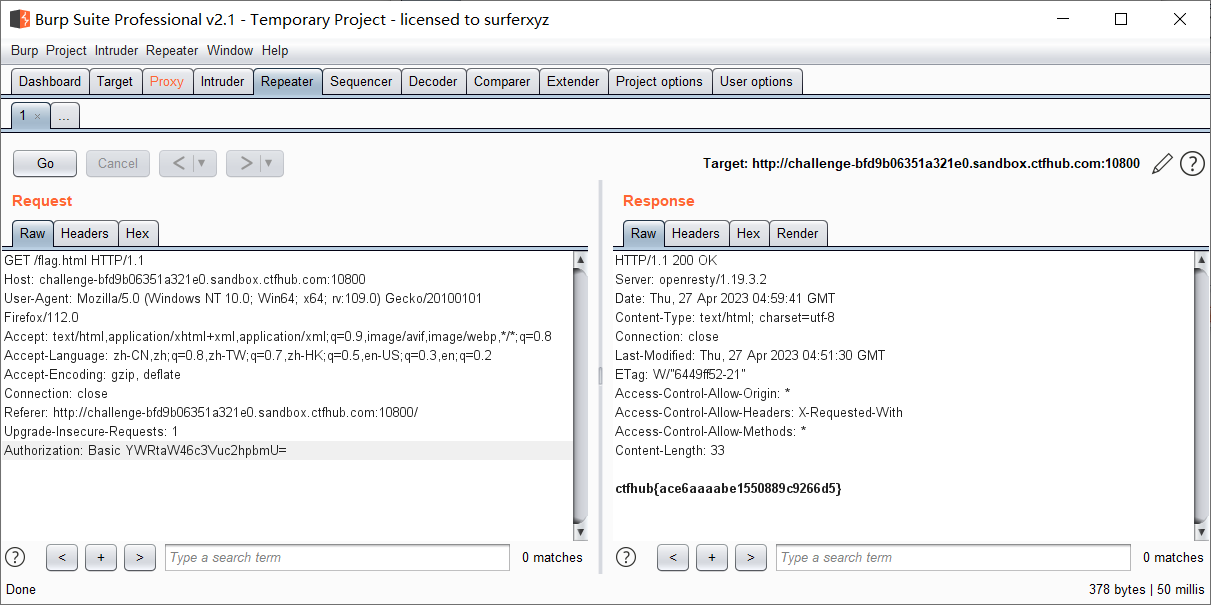Switch to Comparer tab
This screenshot has height=605, width=1211.
(x=502, y=82)
